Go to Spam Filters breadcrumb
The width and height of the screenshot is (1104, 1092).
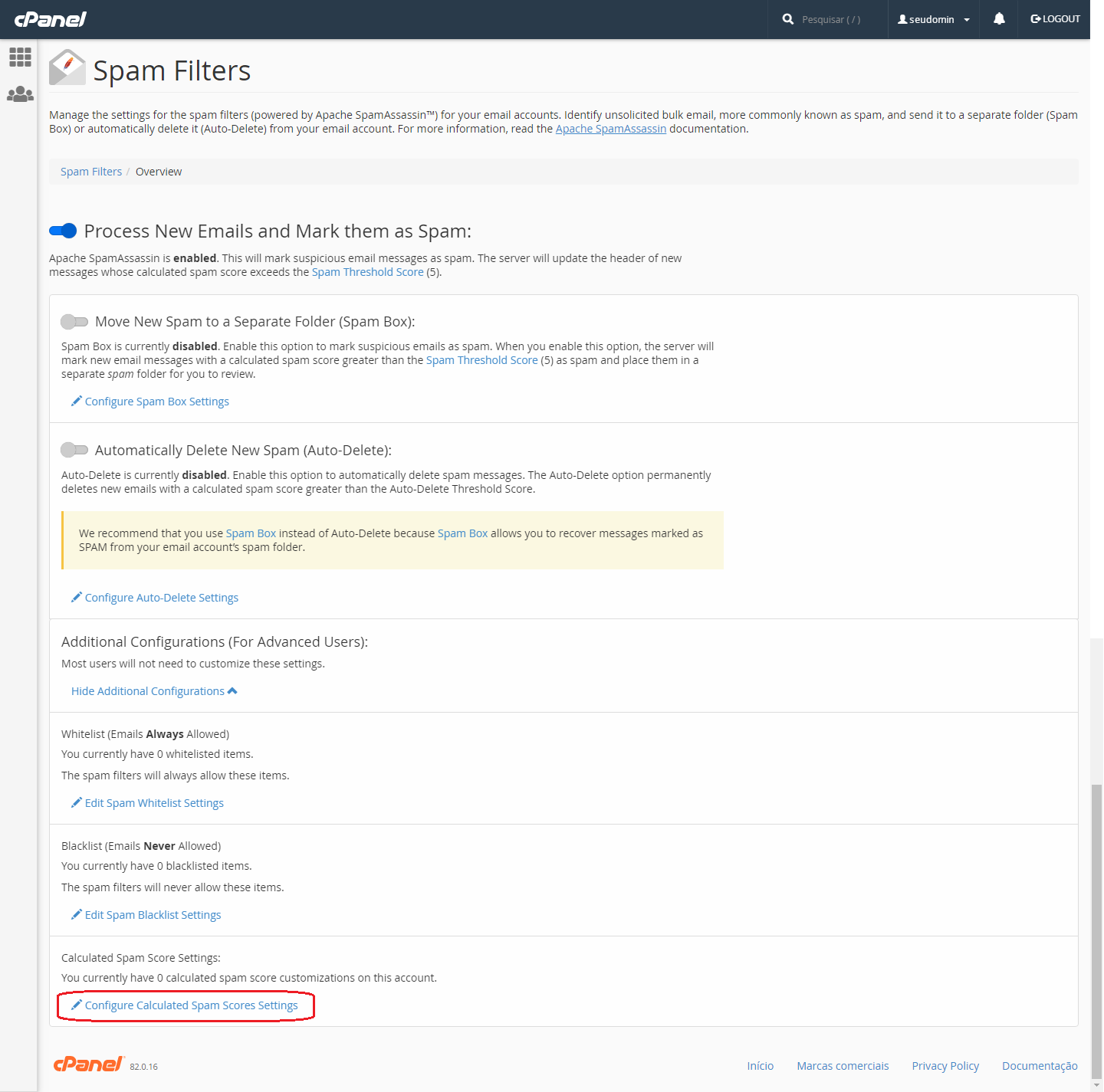pos(91,172)
